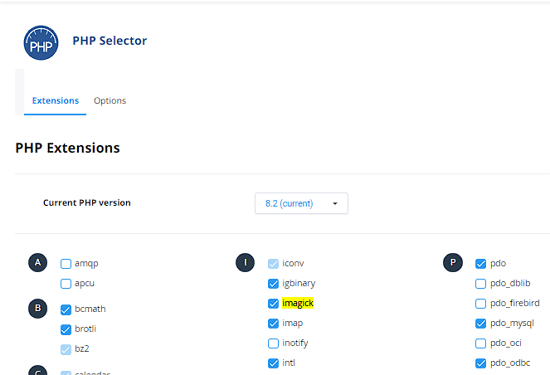This screenshot has height=375, width=550.
Task: Click the PHP Selector logo icon
Action: tap(41, 43)
